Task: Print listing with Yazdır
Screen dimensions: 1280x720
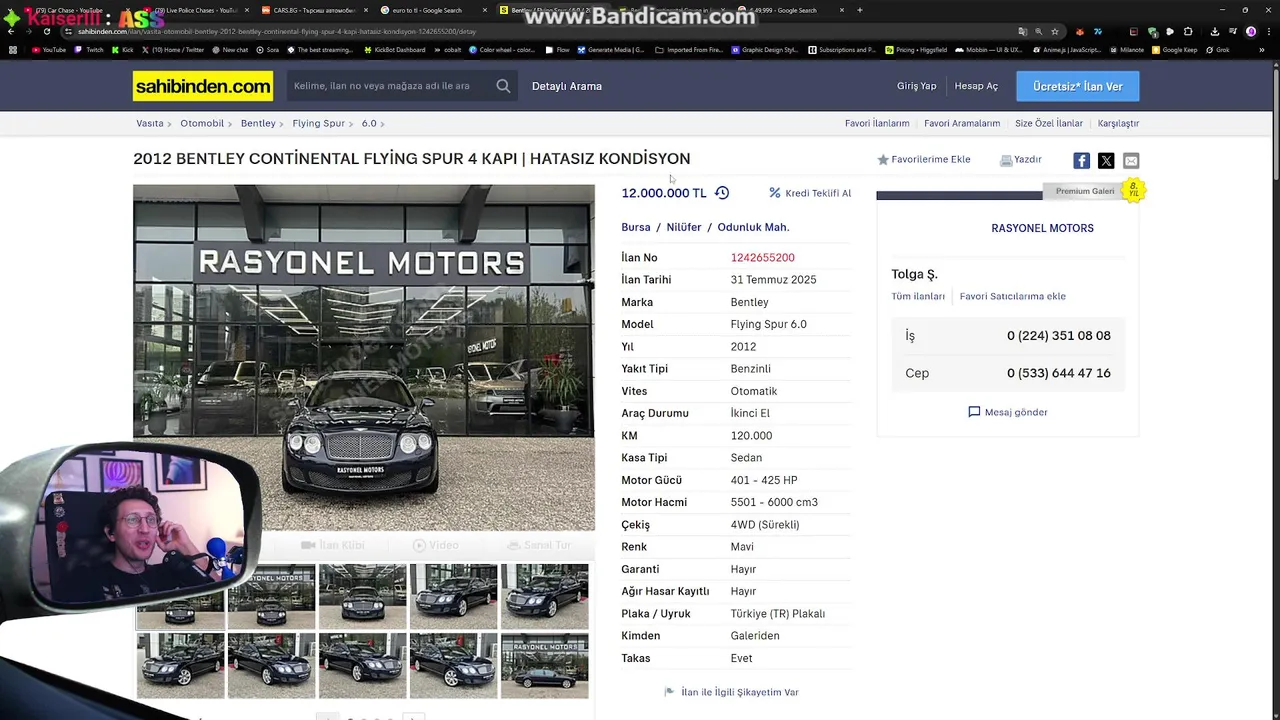Action: point(1021,160)
